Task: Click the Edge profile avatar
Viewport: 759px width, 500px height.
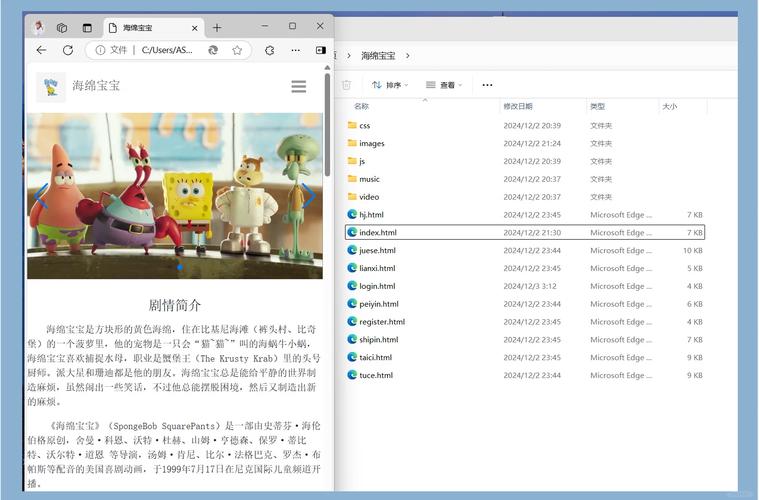Action: point(39,28)
